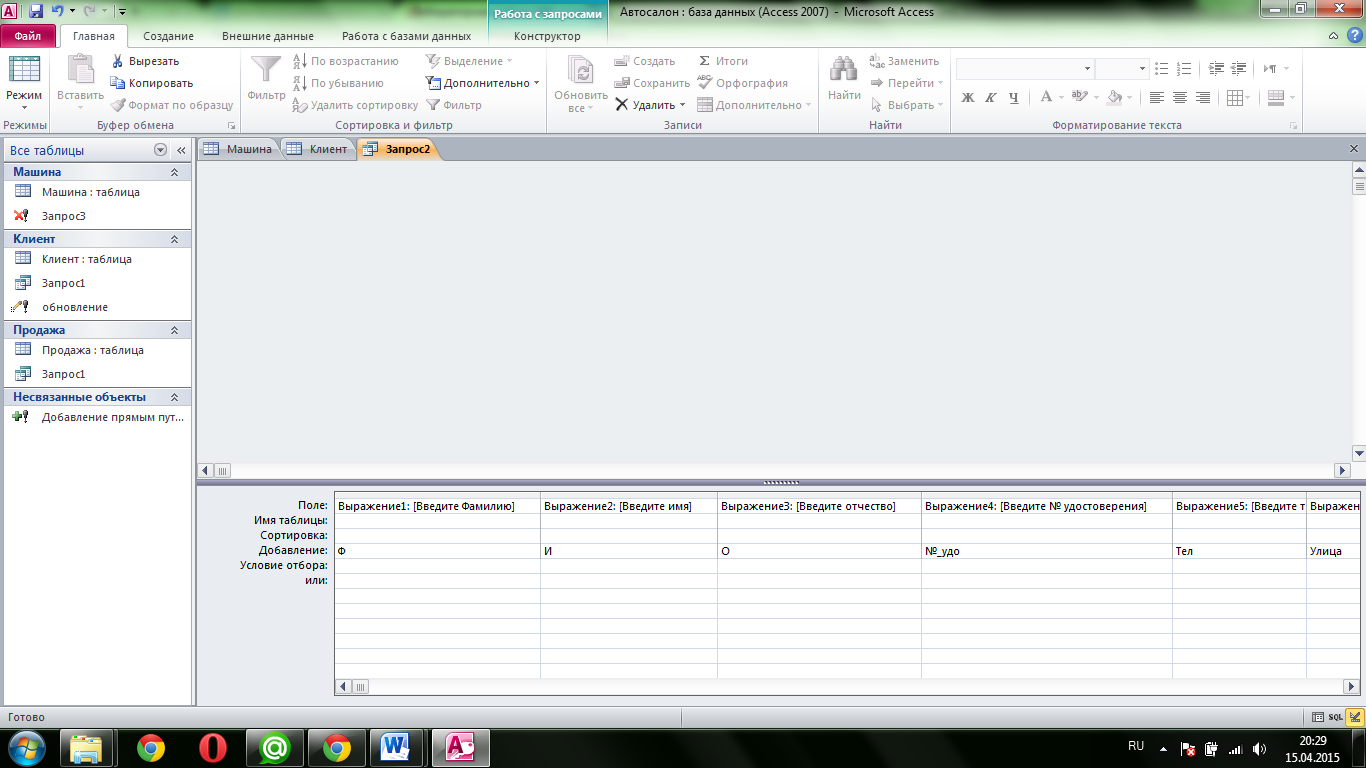The height and width of the screenshot is (768, 1366).
Task: Expand the Дополнительно sort filter dropdown
Action: point(483,83)
